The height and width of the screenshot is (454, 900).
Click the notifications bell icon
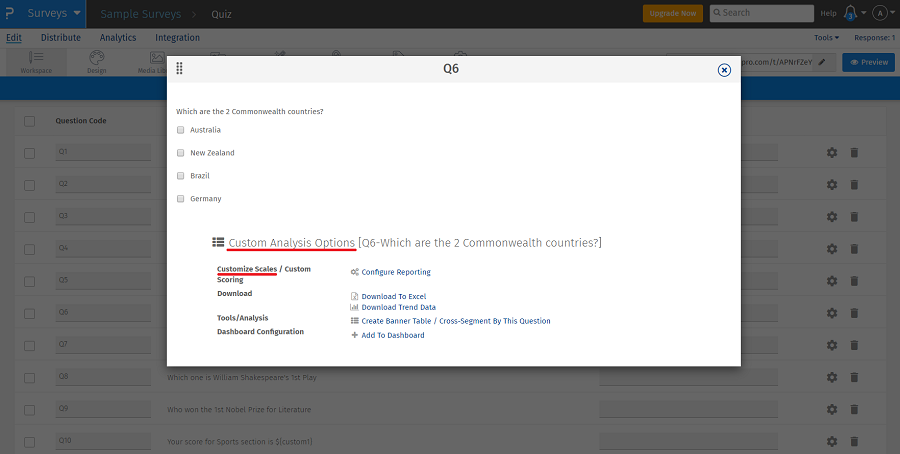pos(850,13)
